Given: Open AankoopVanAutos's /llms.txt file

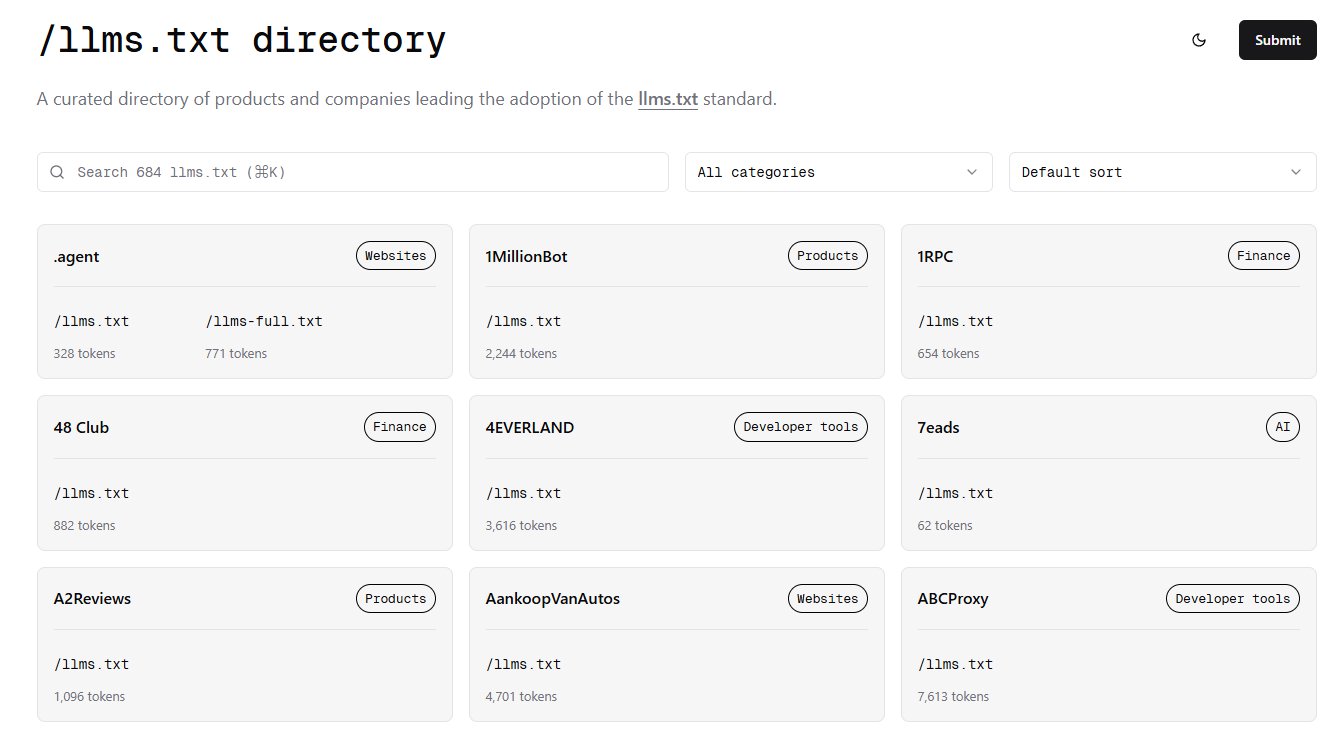Looking at the screenshot, I should coord(523,664).
